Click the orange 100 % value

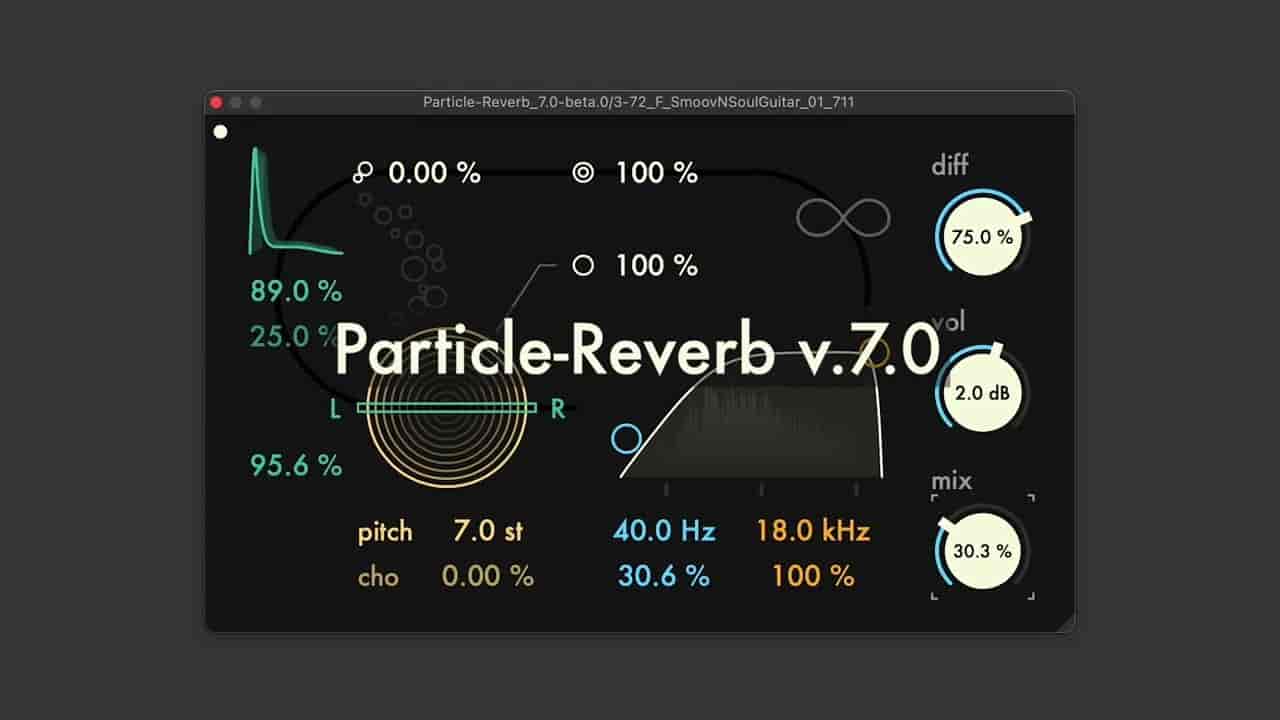pyautogui.click(x=813, y=577)
